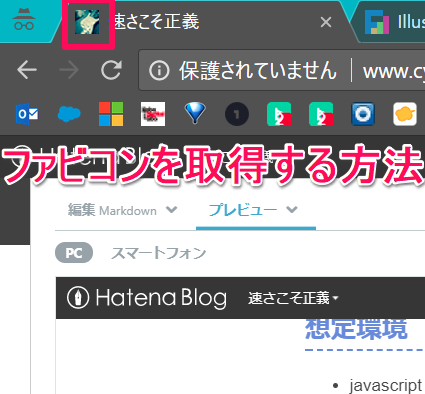This screenshot has height=394, width=425.
Task: Open the first green b2 bookmark
Action: point(279,114)
